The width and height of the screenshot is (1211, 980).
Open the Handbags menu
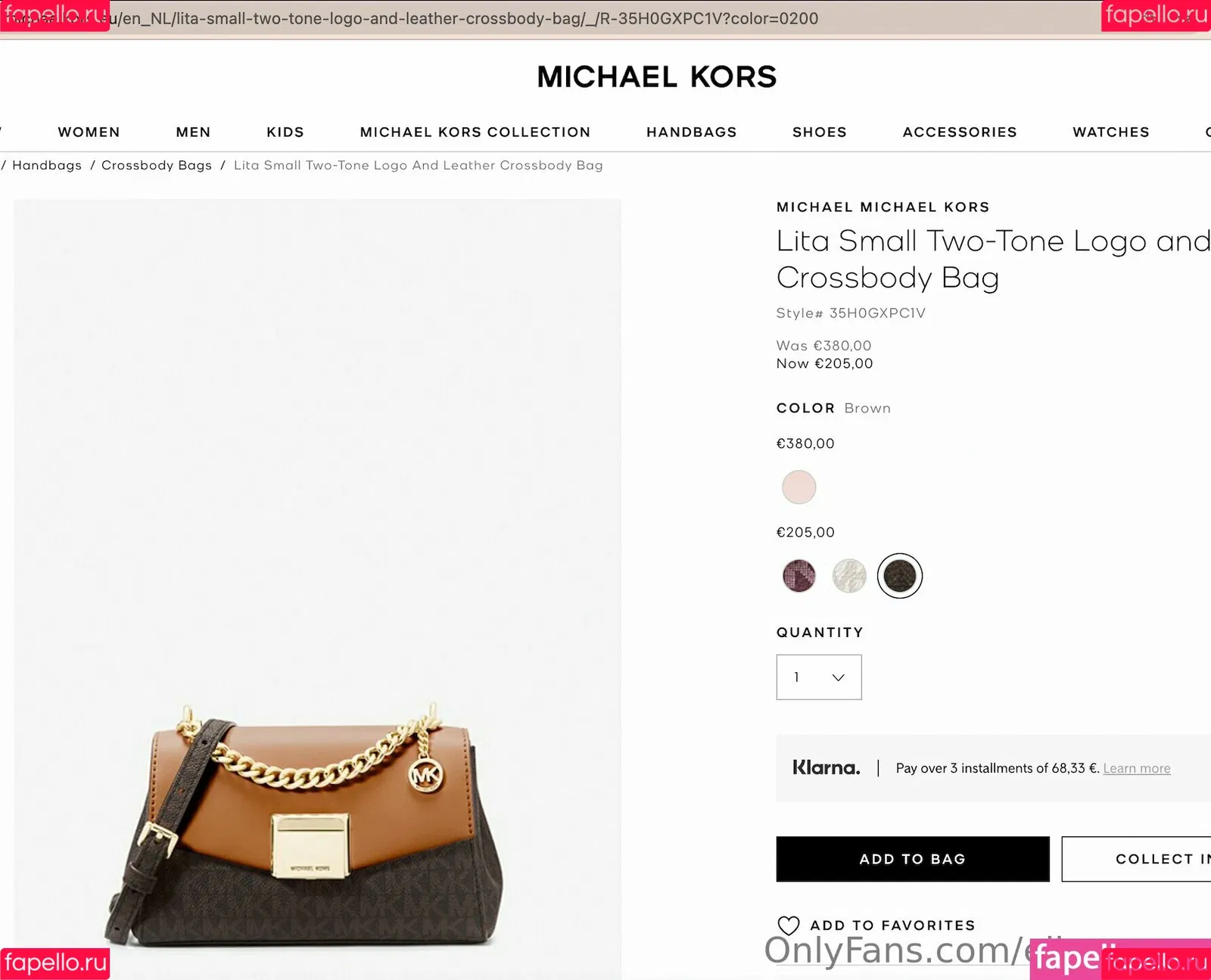click(691, 132)
